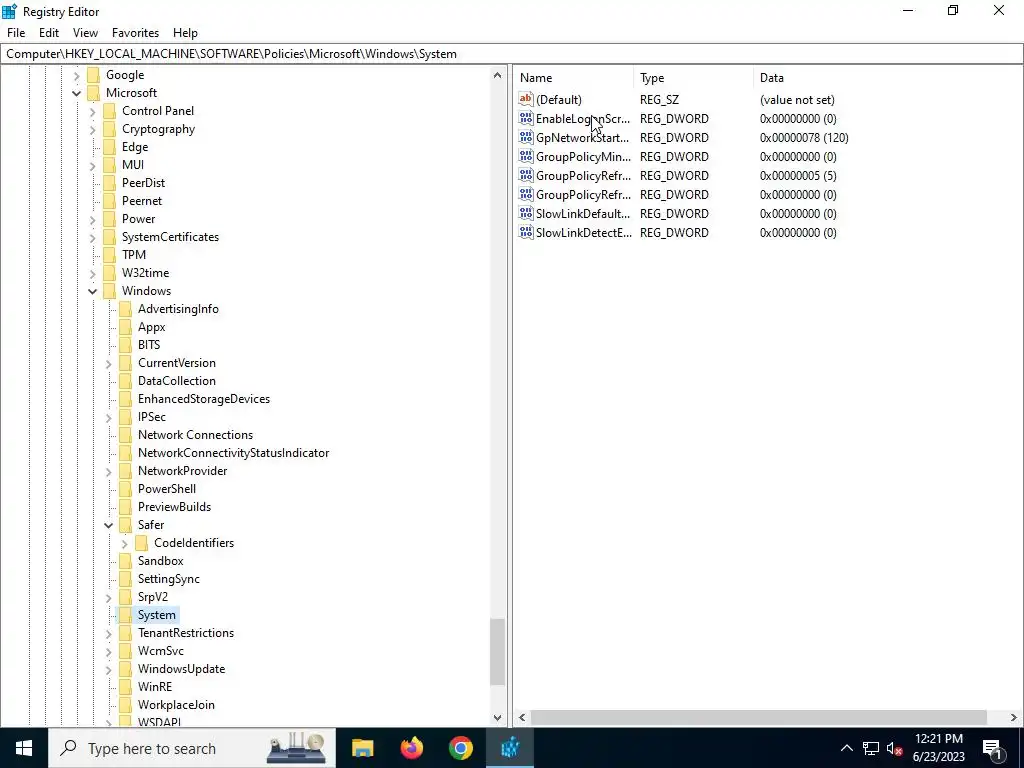Screen dimensions: 1024x768
Task: Expand the Control Panel key
Action: (93, 112)
